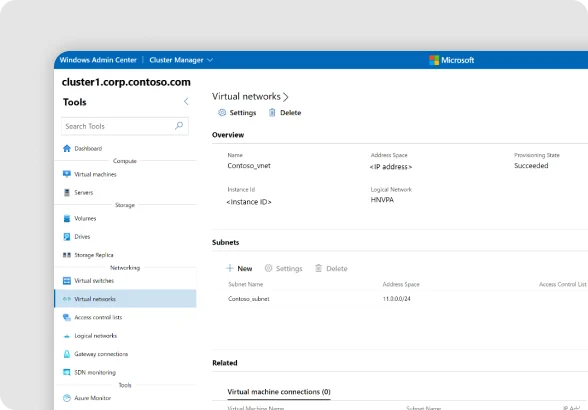Delete the Contoso_vnet virtual network

(x=285, y=113)
